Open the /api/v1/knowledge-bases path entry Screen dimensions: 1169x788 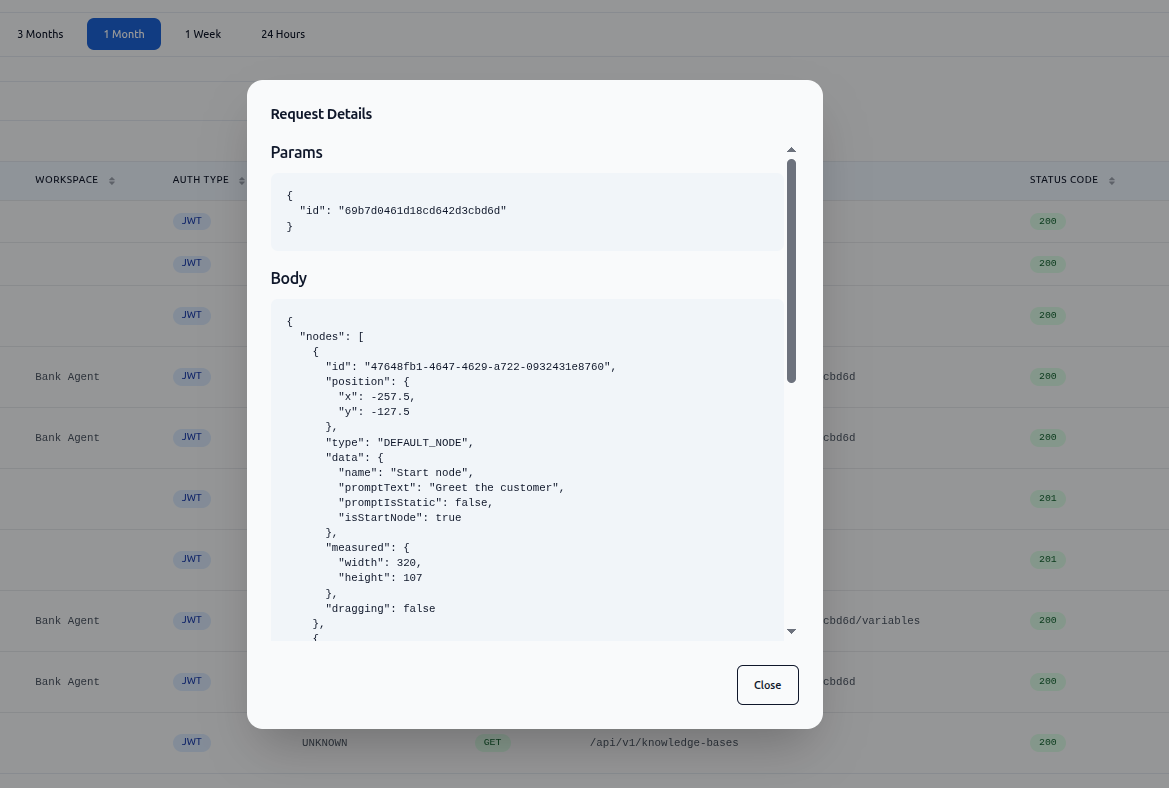point(664,743)
